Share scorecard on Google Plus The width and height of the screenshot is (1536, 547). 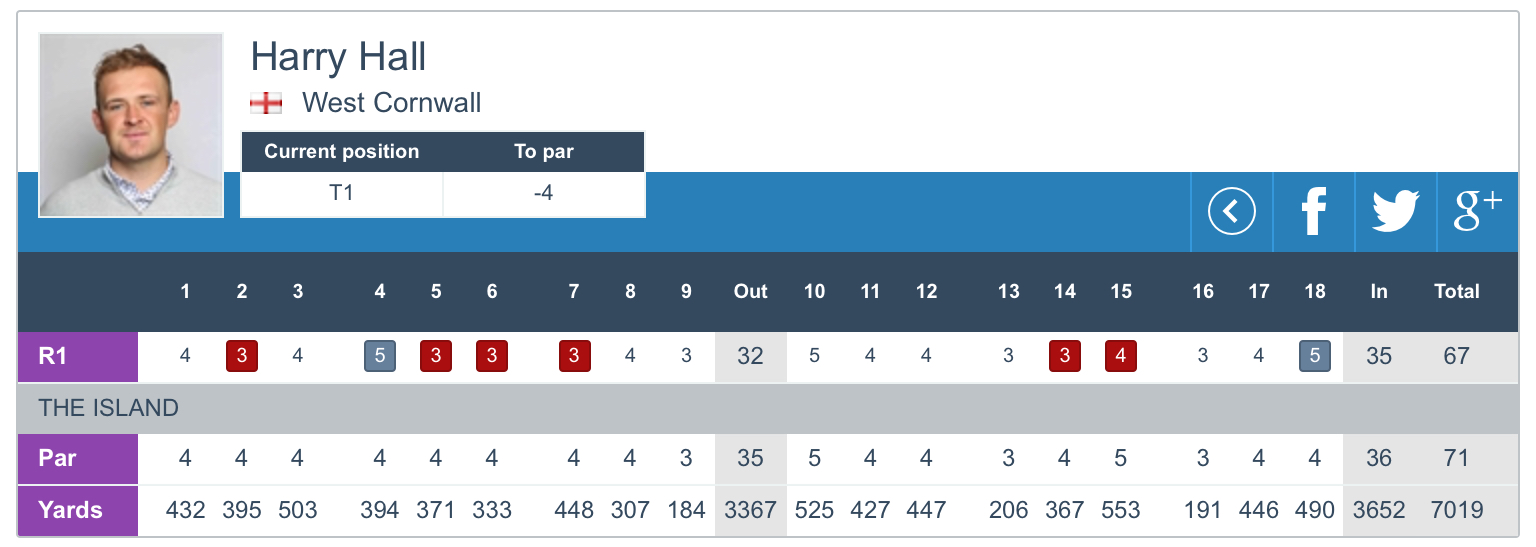[1477, 212]
